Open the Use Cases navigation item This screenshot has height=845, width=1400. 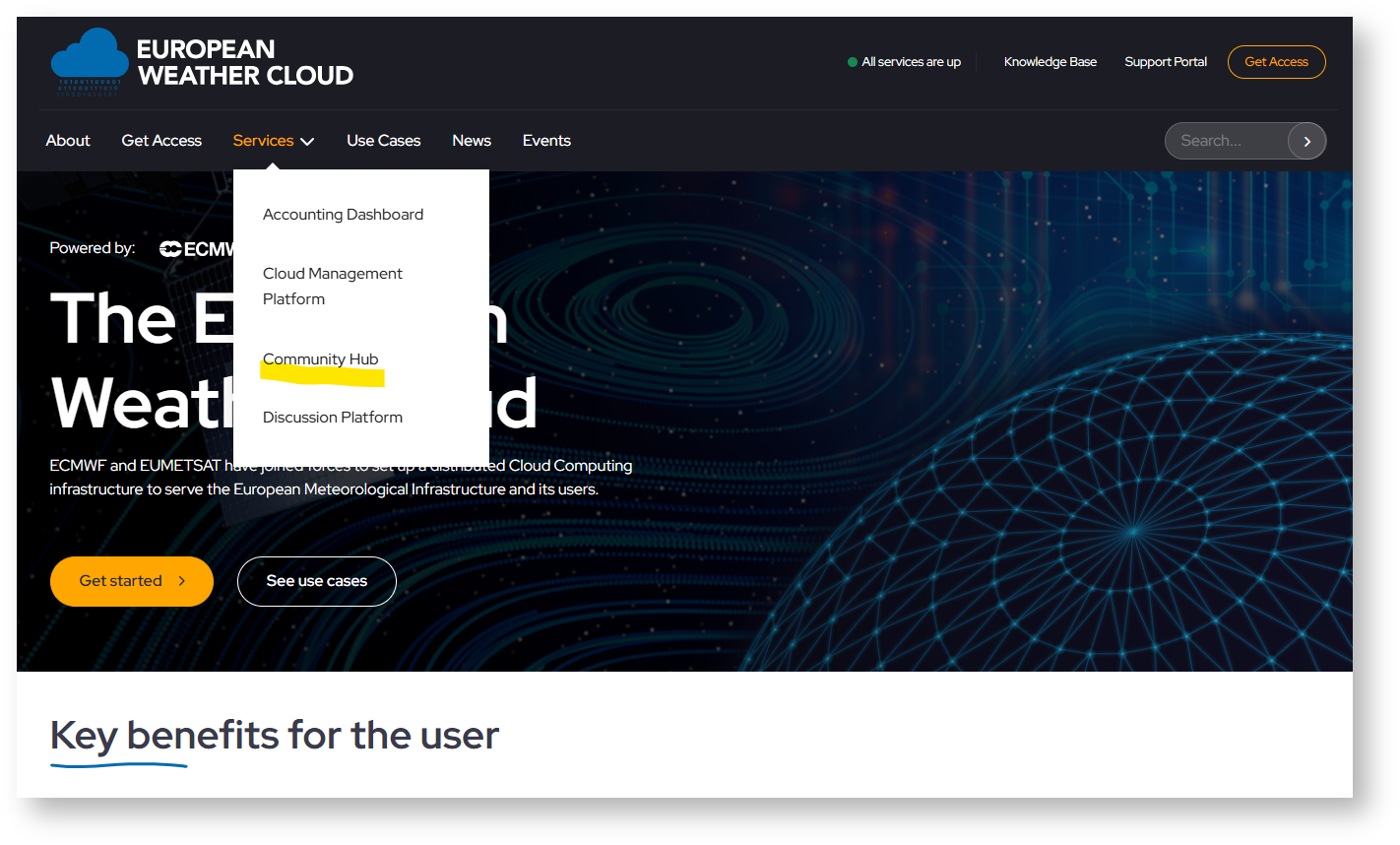pyautogui.click(x=383, y=141)
